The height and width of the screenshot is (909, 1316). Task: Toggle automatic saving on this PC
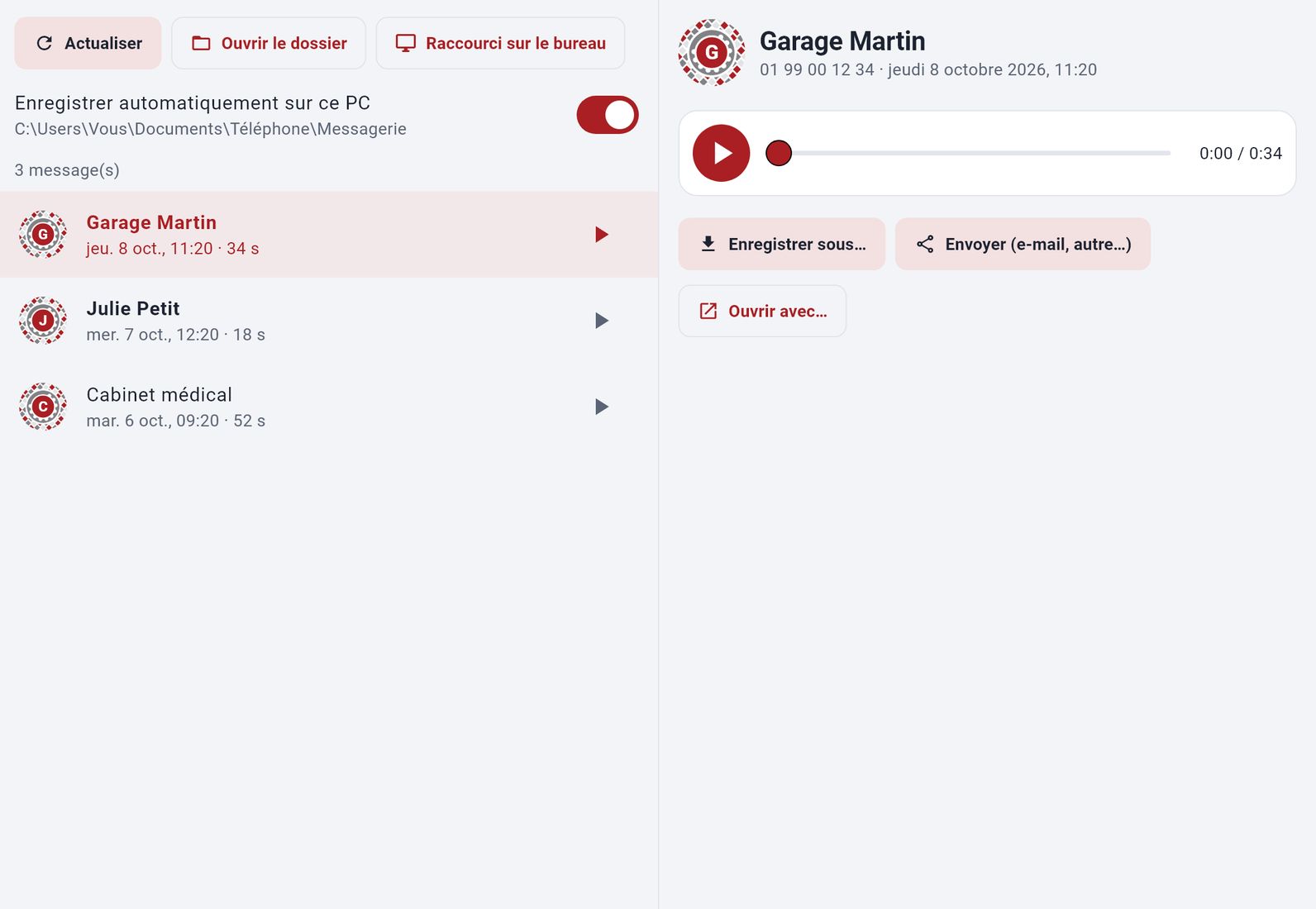click(608, 115)
